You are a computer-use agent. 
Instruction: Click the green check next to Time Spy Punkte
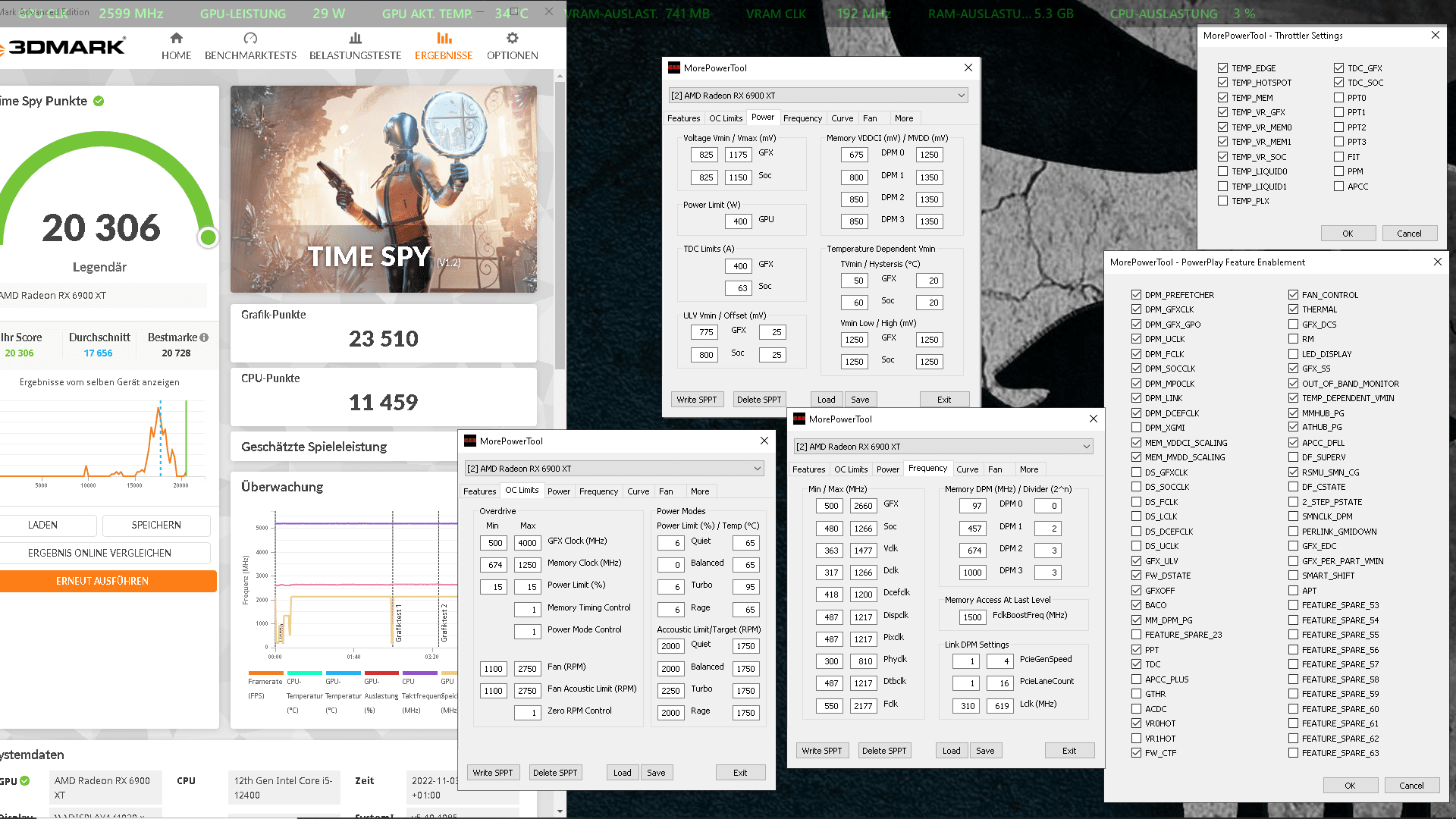click(x=99, y=101)
